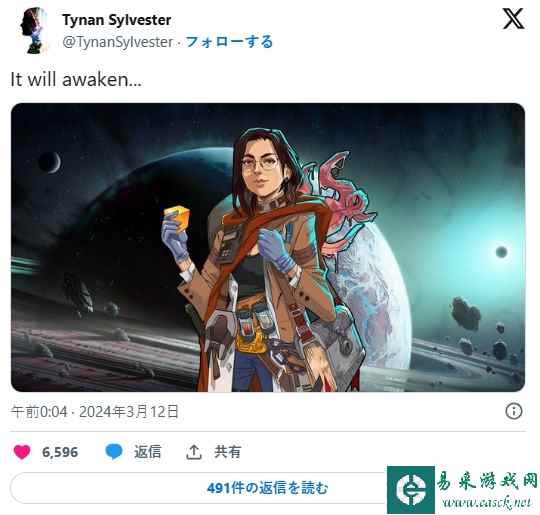Image resolution: width=540 pixels, height=515 pixels.
Task: Click the share upload arrow icon
Action: [x=194, y=452]
